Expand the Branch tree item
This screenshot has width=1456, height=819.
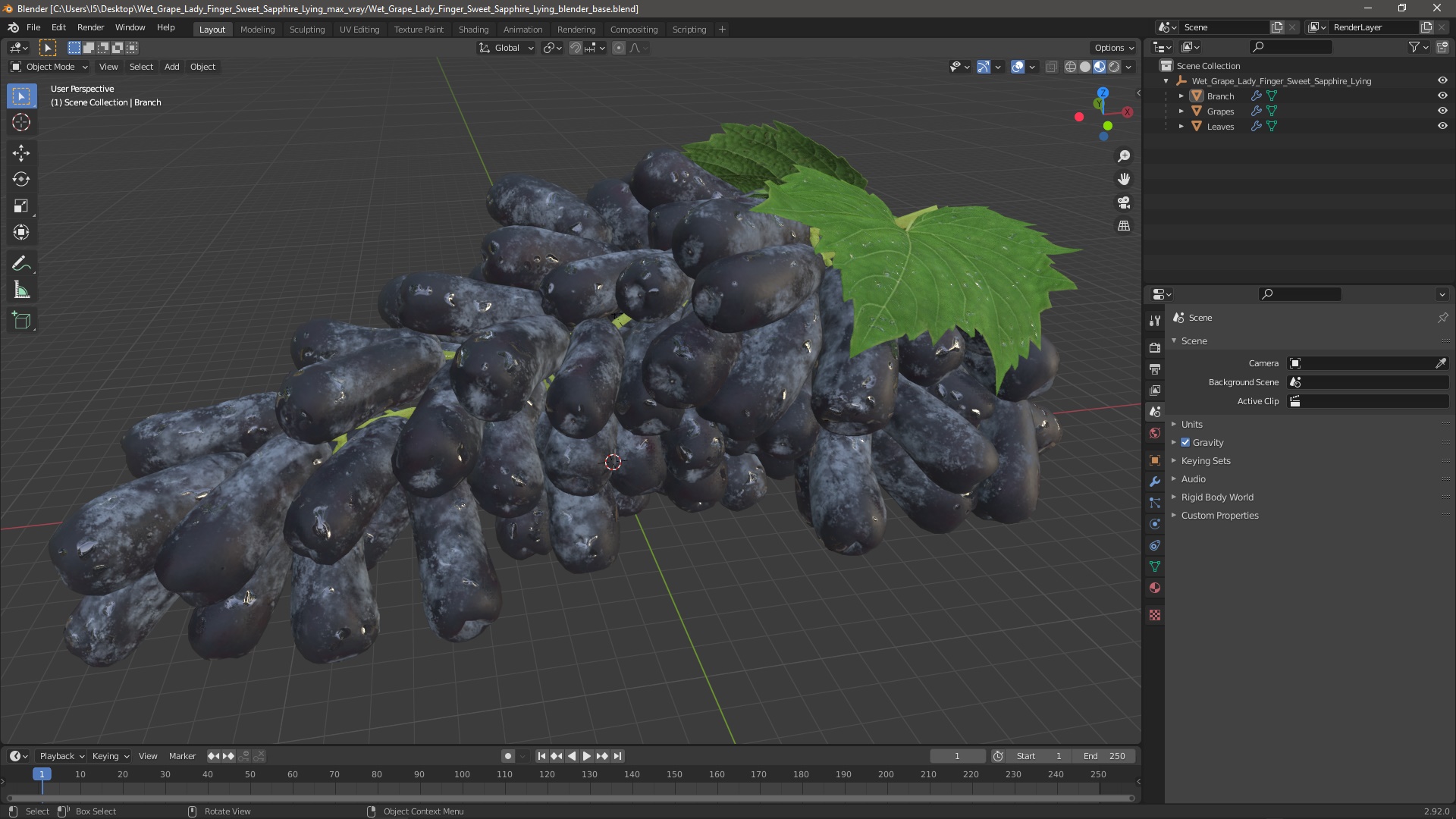1181,96
